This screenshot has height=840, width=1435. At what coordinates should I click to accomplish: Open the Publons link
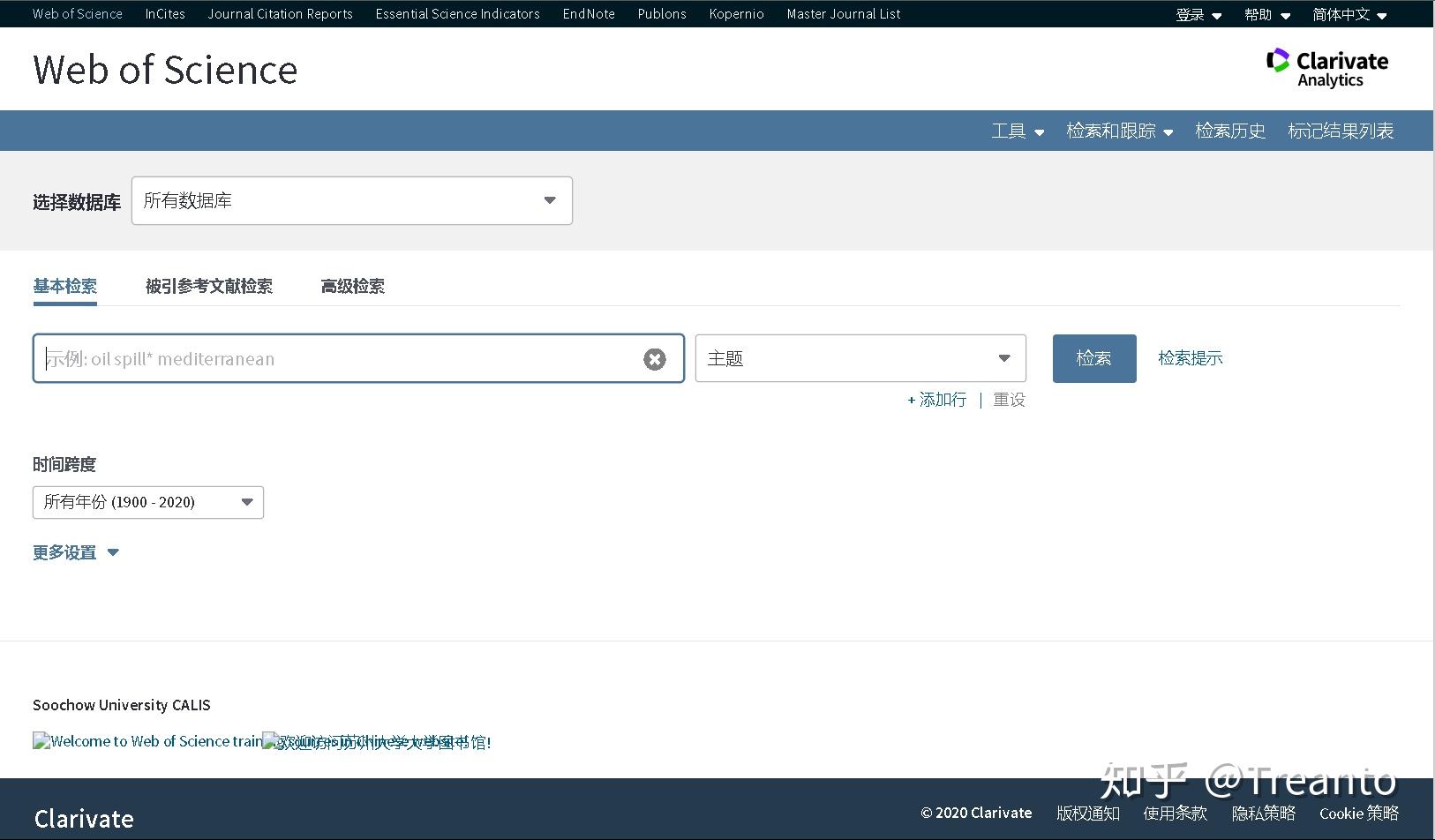(662, 14)
